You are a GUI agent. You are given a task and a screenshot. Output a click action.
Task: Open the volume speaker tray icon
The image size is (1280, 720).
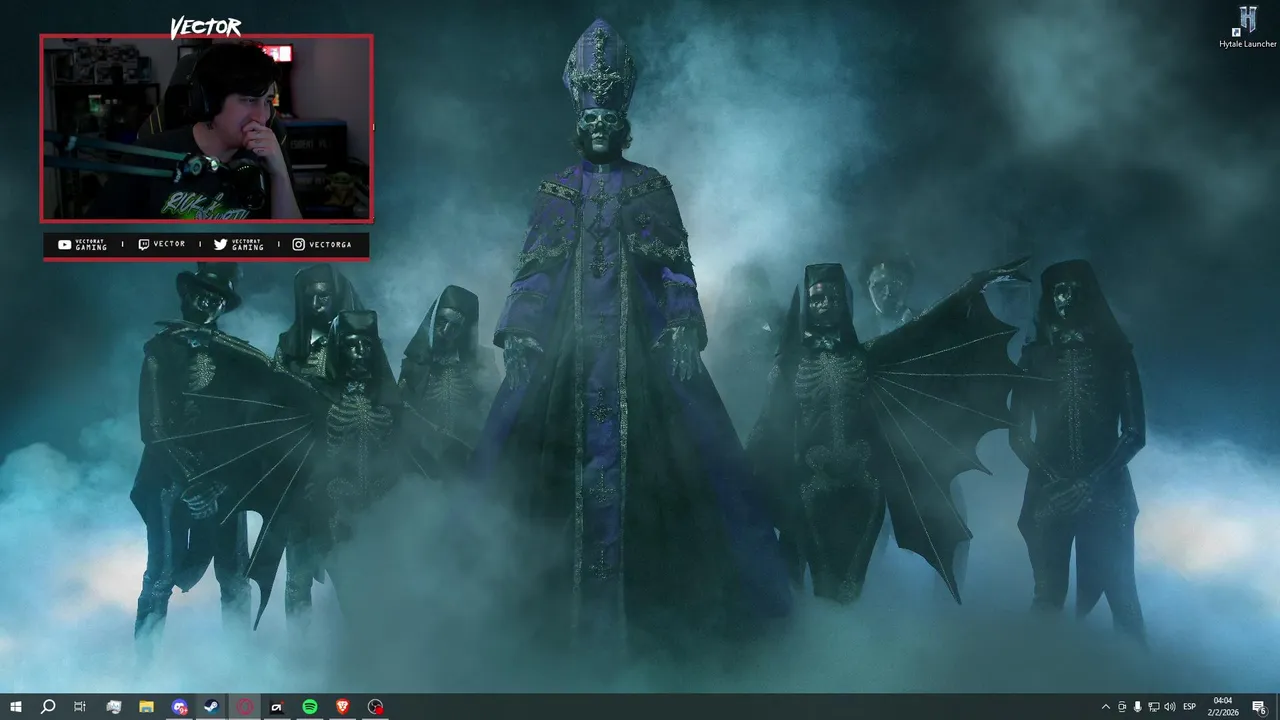tap(1170, 707)
